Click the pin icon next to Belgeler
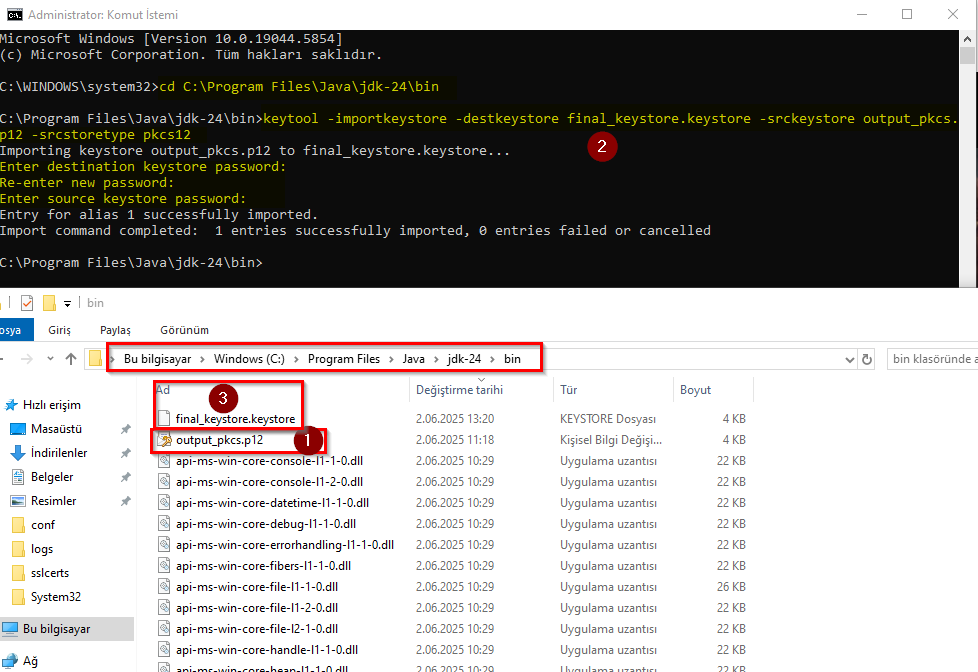The image size is (978, 672). [x=125, y=477]
